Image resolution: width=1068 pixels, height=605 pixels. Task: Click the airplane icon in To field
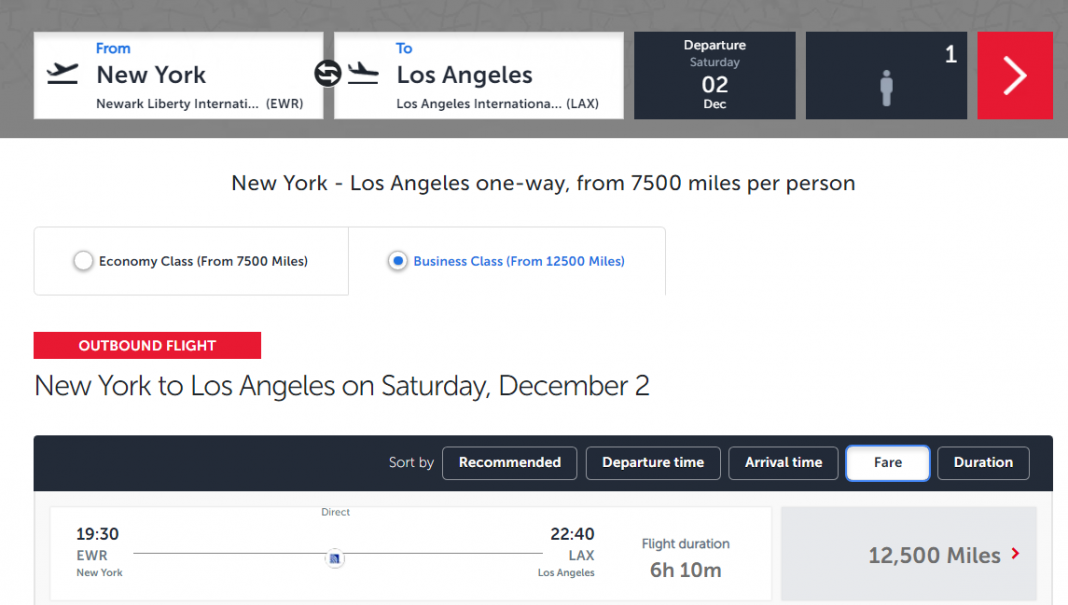(363, 74)
